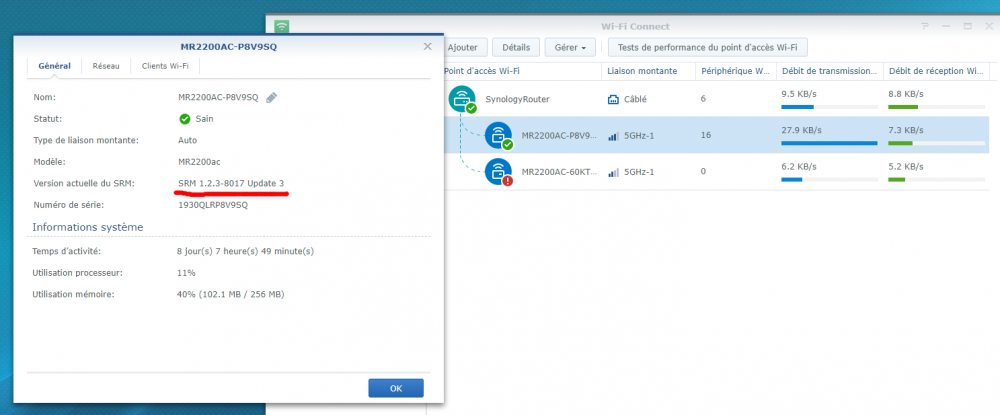The height and width of the screenshot is (415, 1000).
Task: Click the Ajouter button
Action: coord(465,47)
